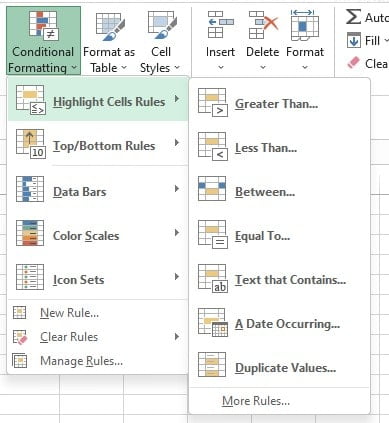Select the Between... rule
The image size is (389, 423).
279,191
